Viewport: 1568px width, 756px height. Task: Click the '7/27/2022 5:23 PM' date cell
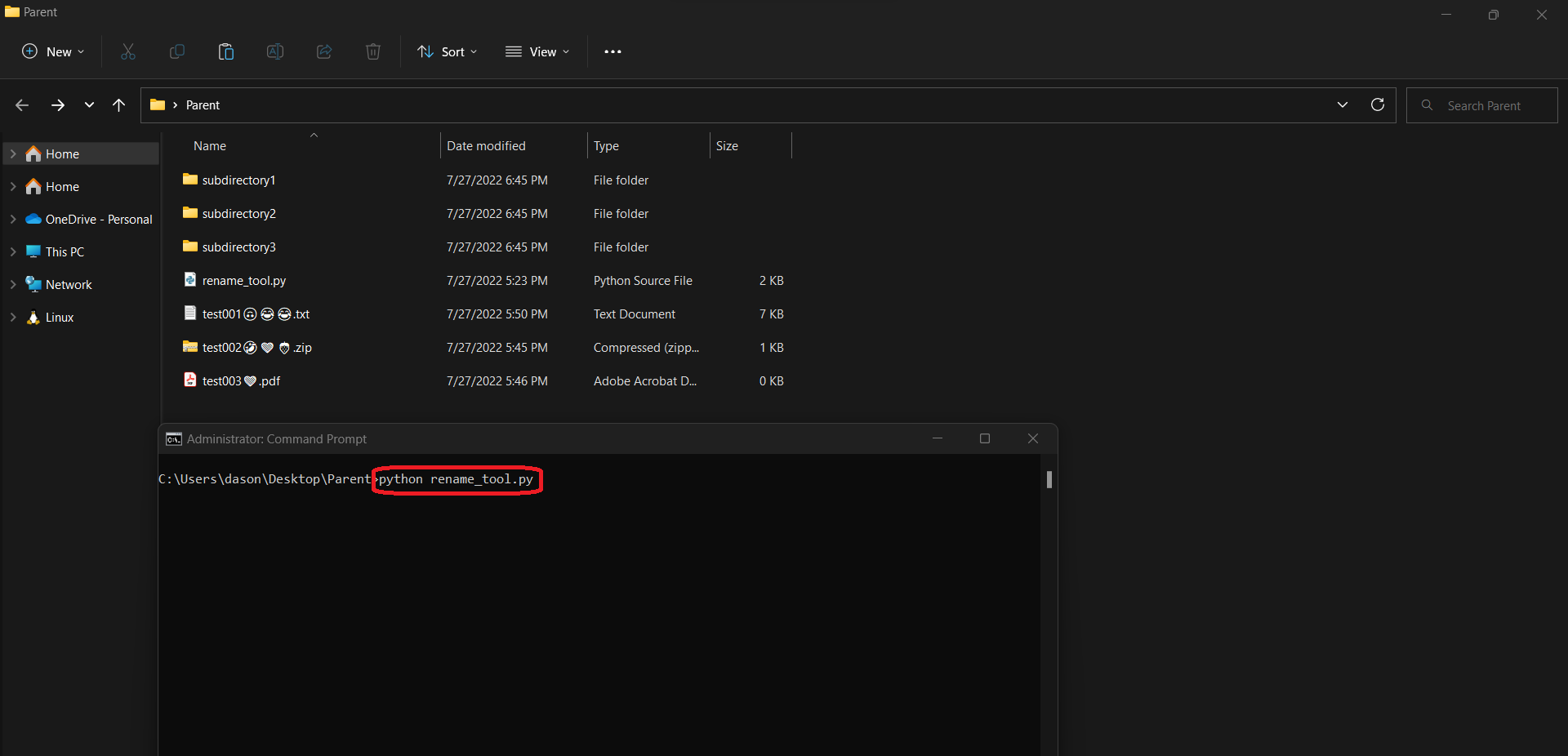click(x=497, y=280)
